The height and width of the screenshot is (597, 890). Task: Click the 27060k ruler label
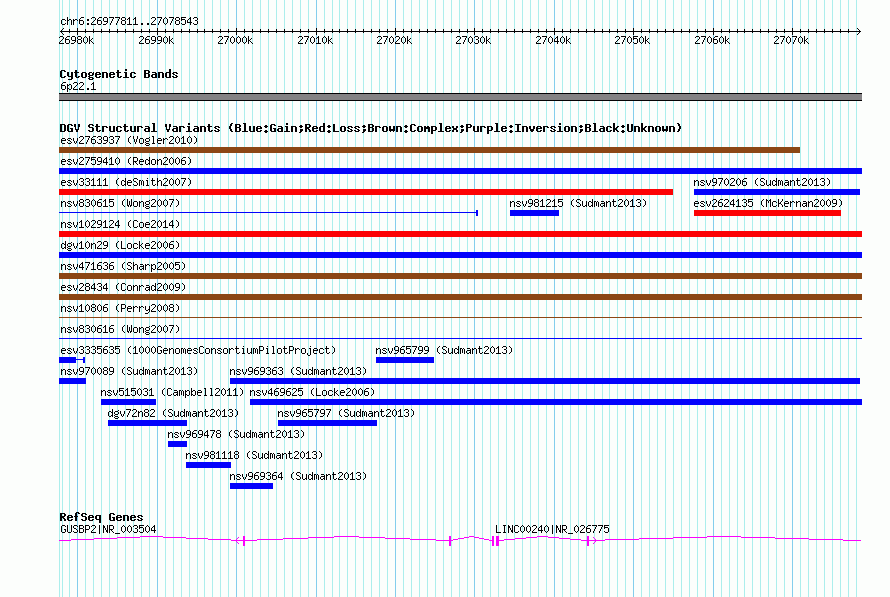(x=712, y=40)
